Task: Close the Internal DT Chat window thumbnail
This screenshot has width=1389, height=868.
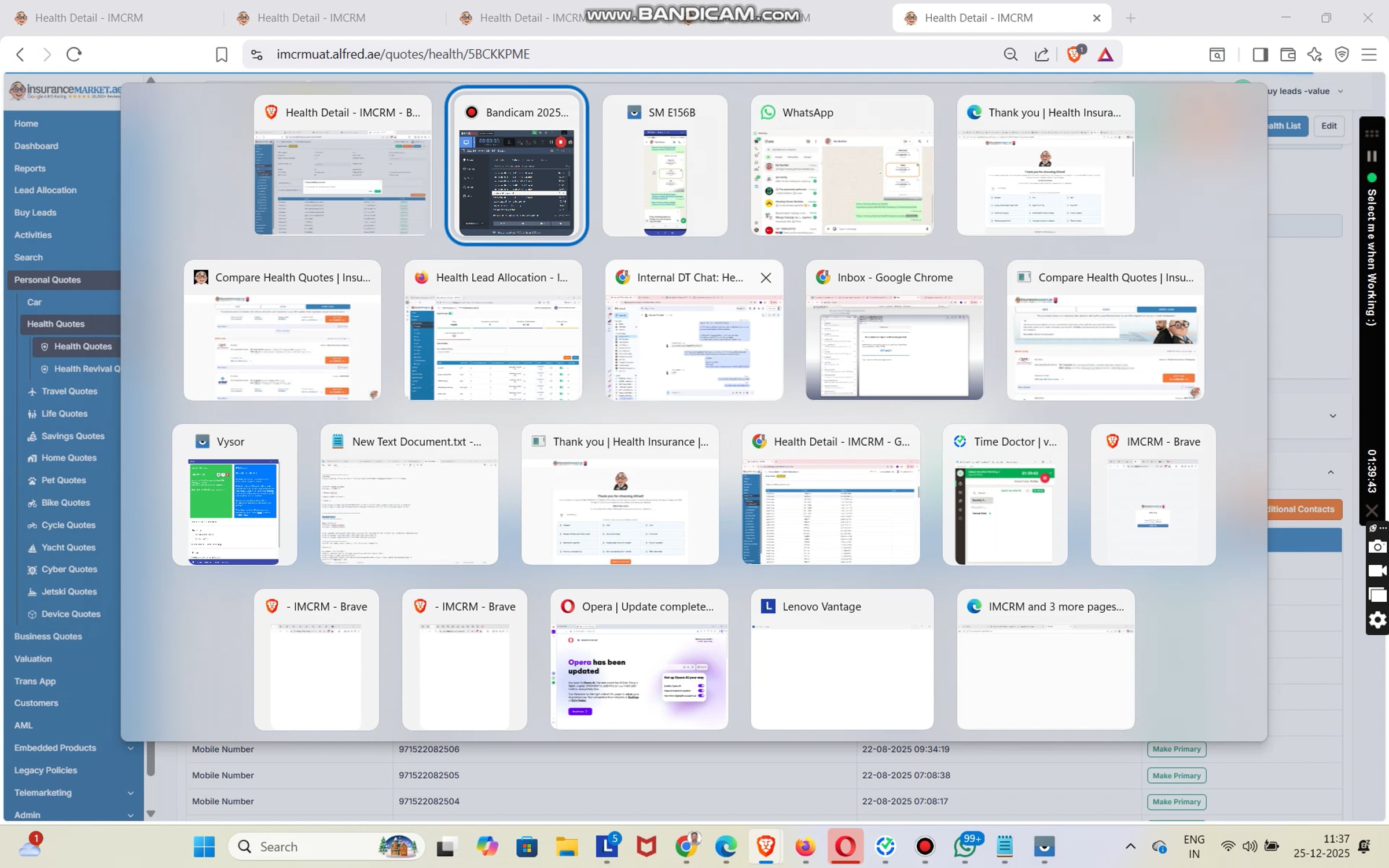Action: [x=766, y=278]
